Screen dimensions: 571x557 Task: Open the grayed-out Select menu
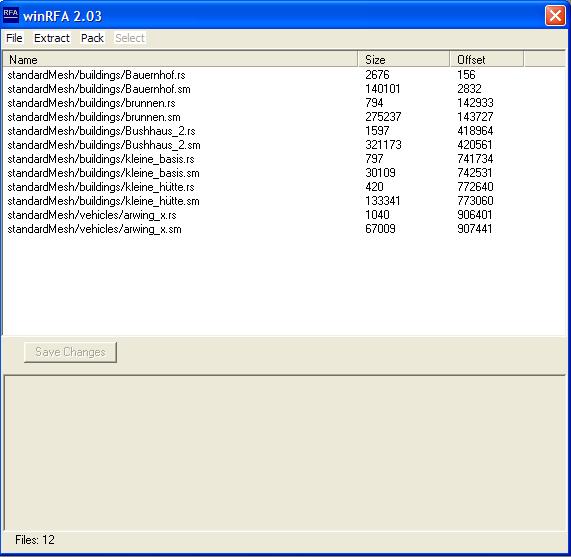[130, 38]
